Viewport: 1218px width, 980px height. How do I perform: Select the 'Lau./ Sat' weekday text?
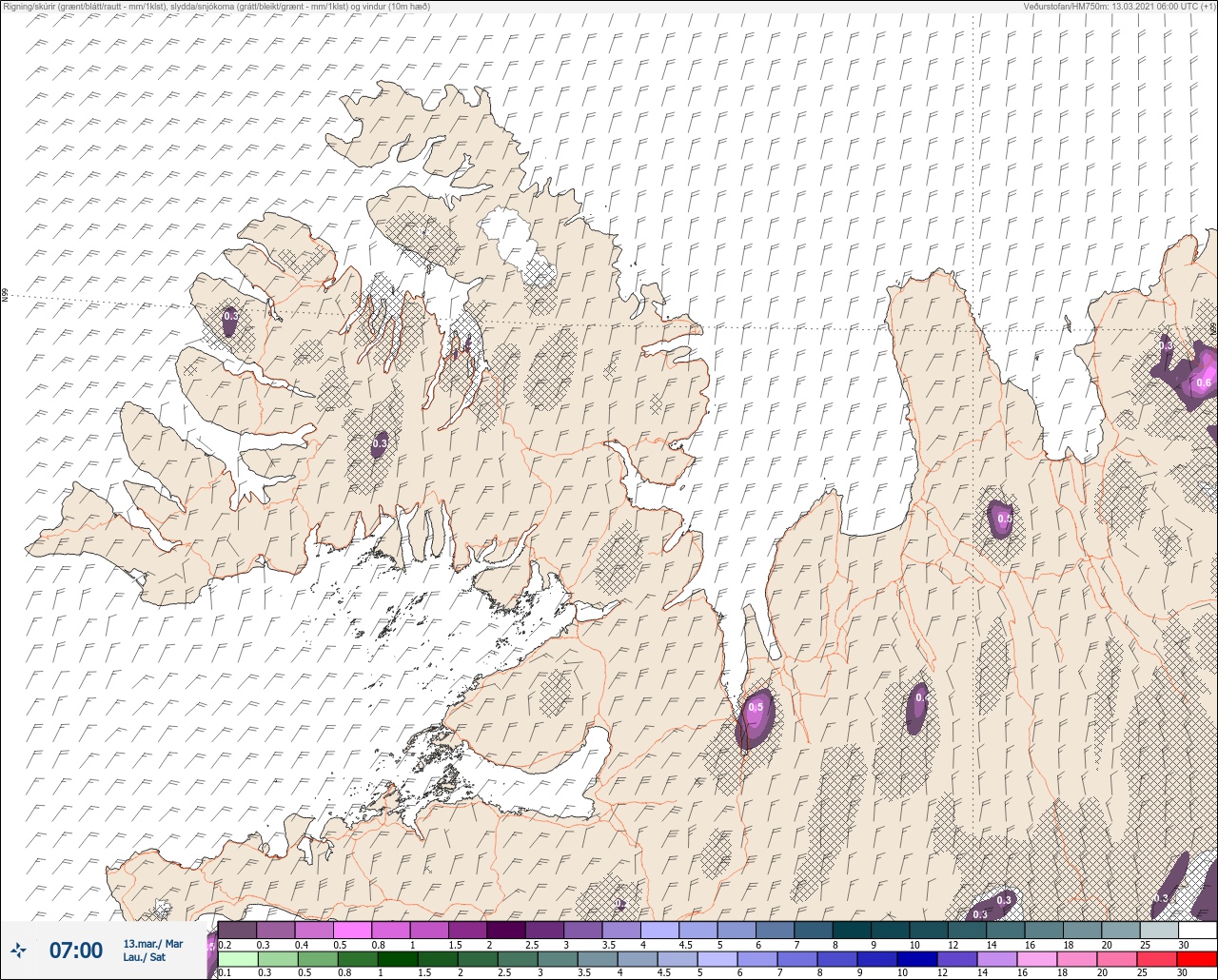(144, 957)
